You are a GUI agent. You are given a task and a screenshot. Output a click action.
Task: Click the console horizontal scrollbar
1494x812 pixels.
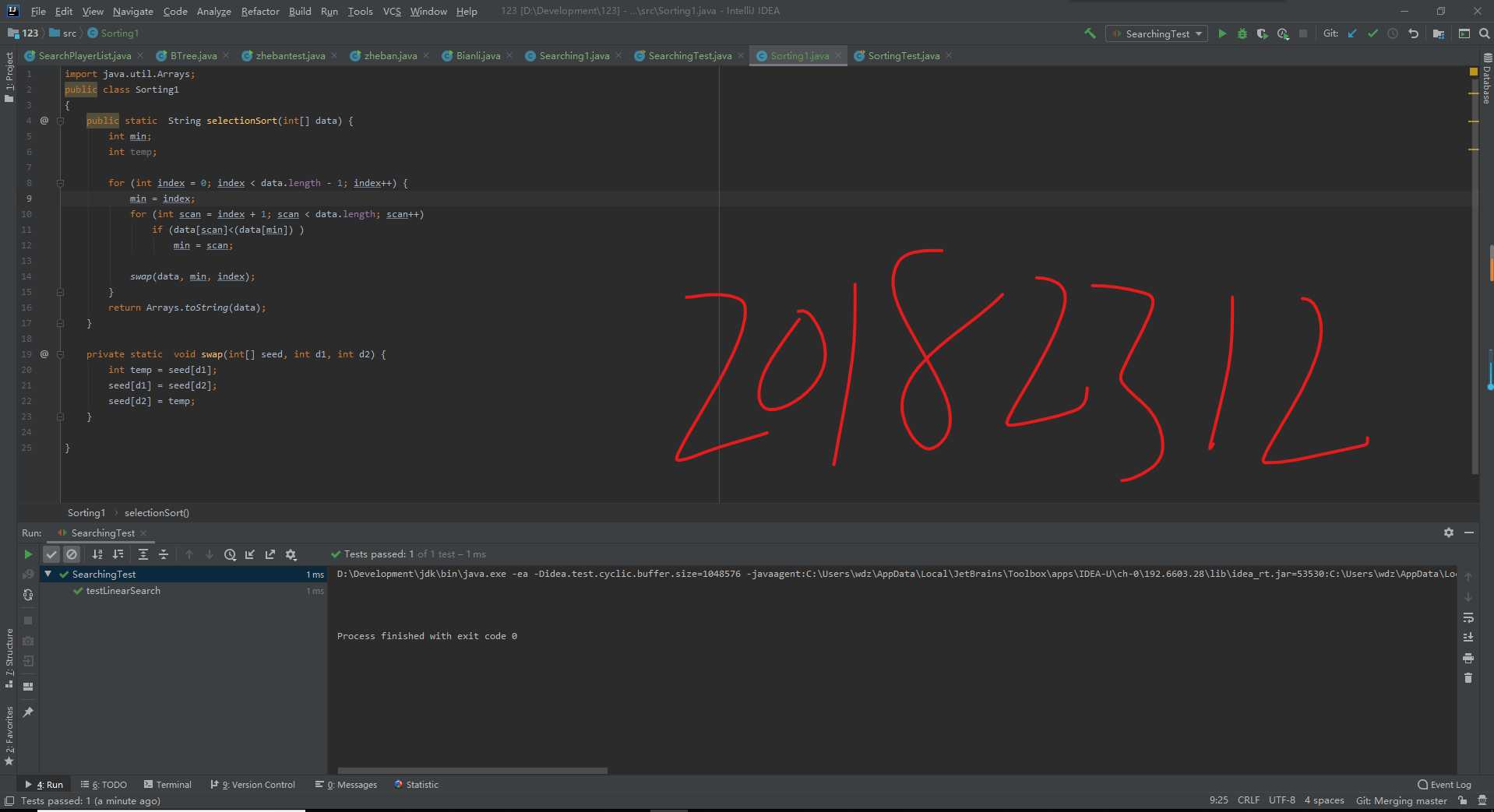(x=472, y=771)
